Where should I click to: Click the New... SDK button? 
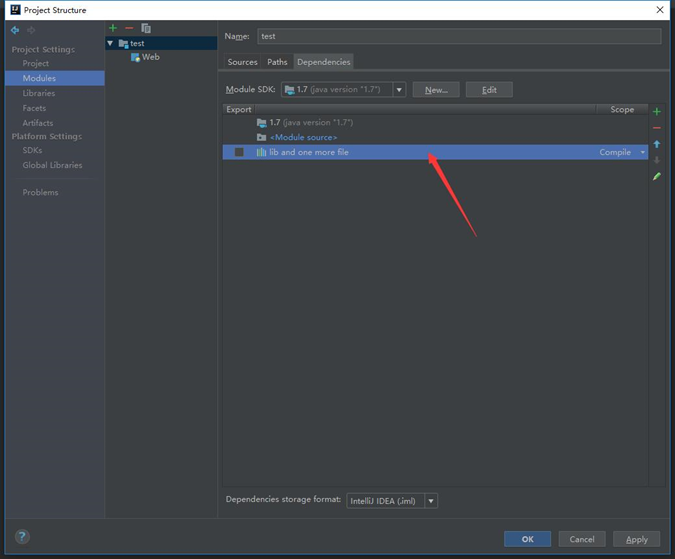[x=436, y=90]
